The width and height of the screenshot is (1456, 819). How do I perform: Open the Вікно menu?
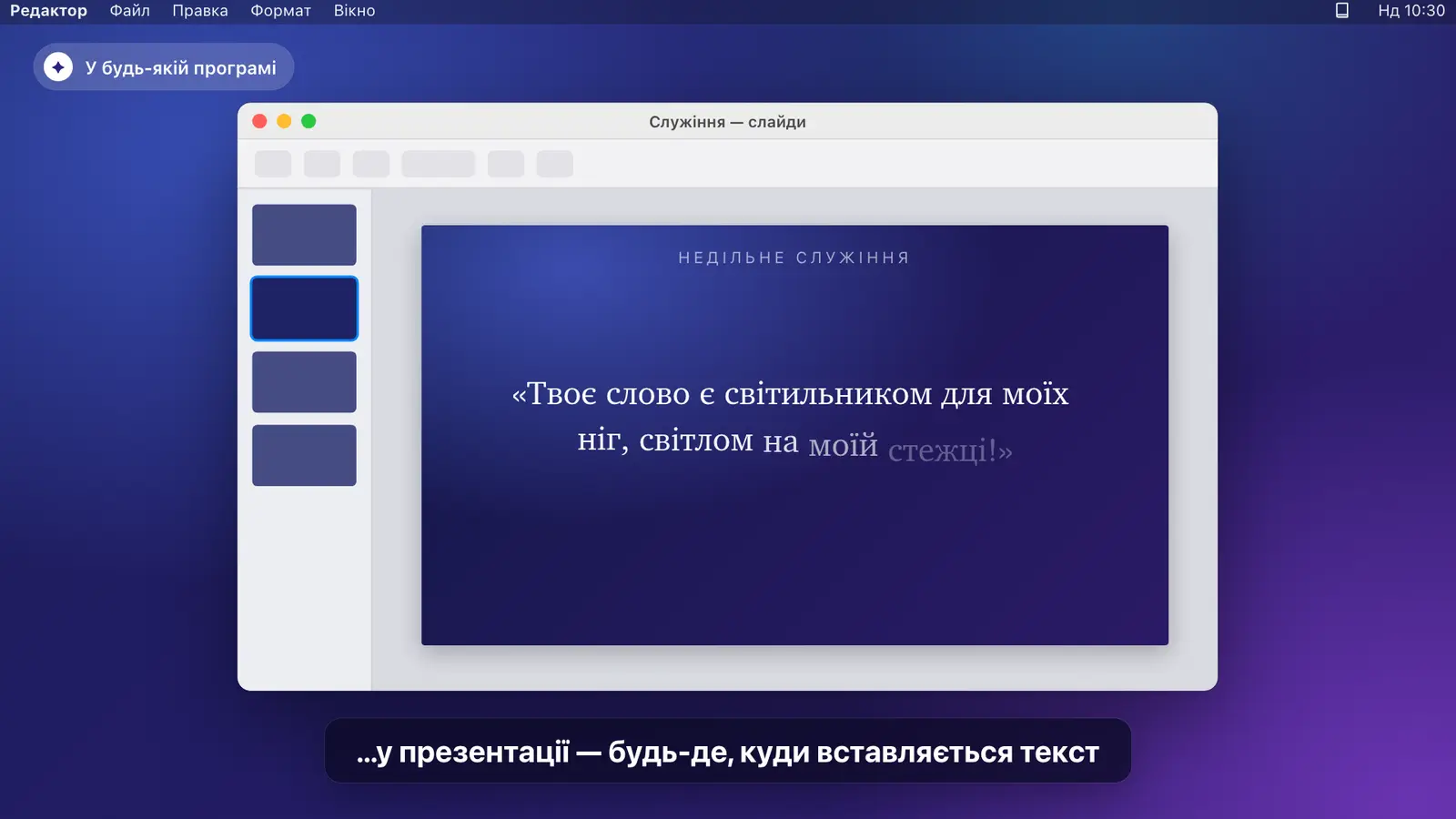(x=354, y=11)
